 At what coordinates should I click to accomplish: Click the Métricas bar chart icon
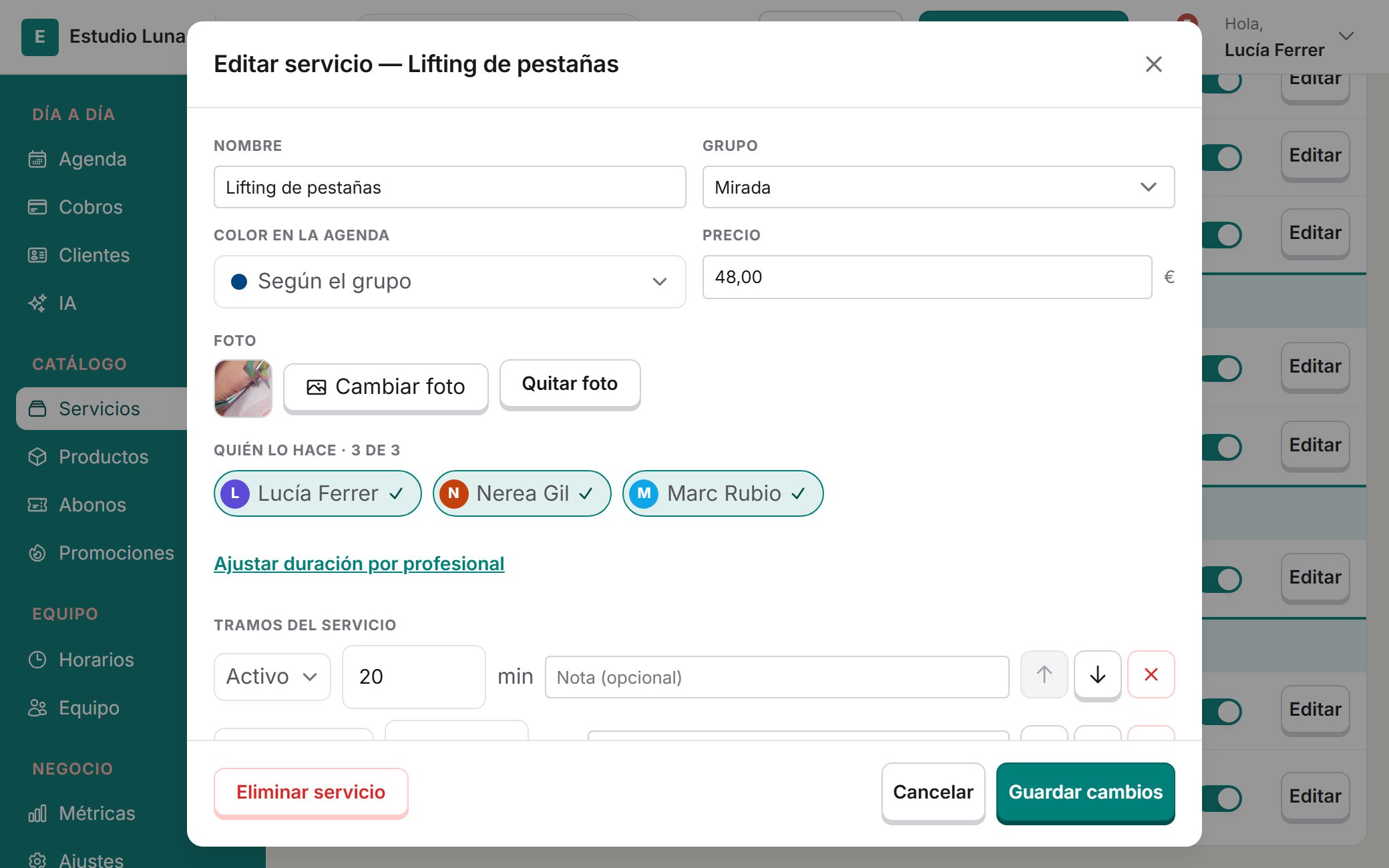click(x=37, y=813)
